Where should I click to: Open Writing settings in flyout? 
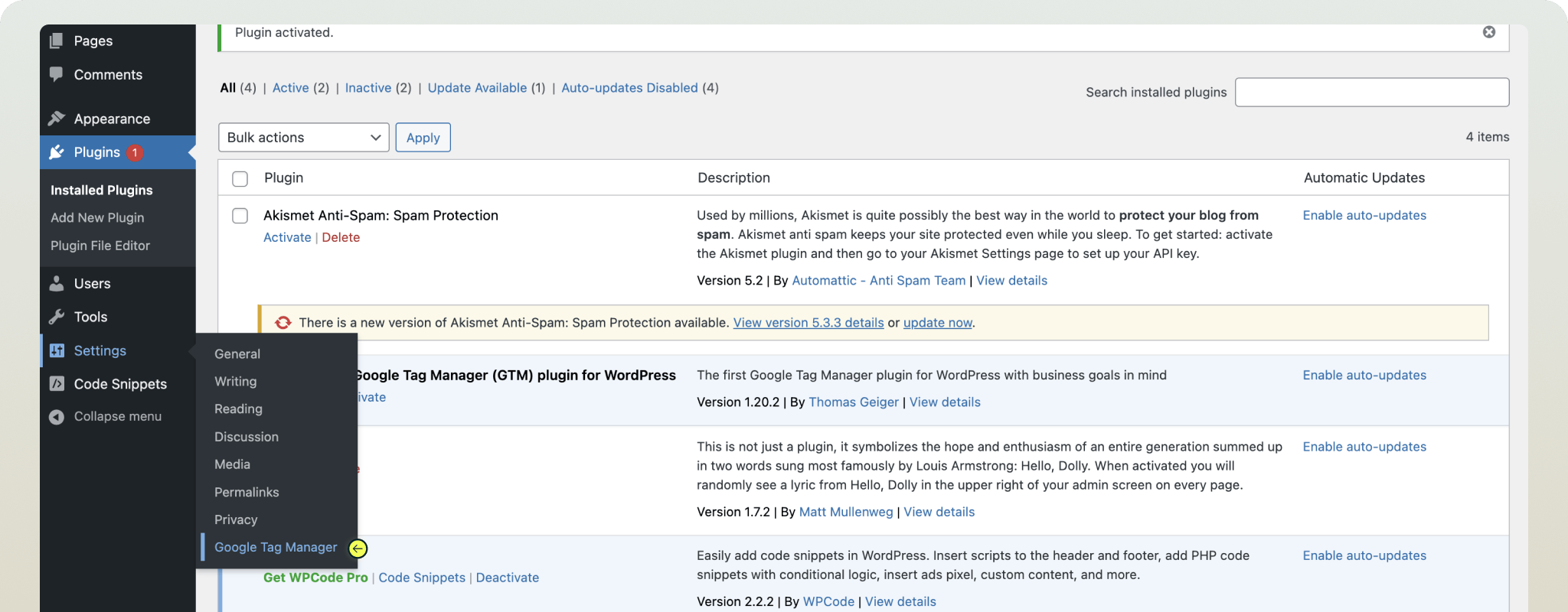pos(236,382)
